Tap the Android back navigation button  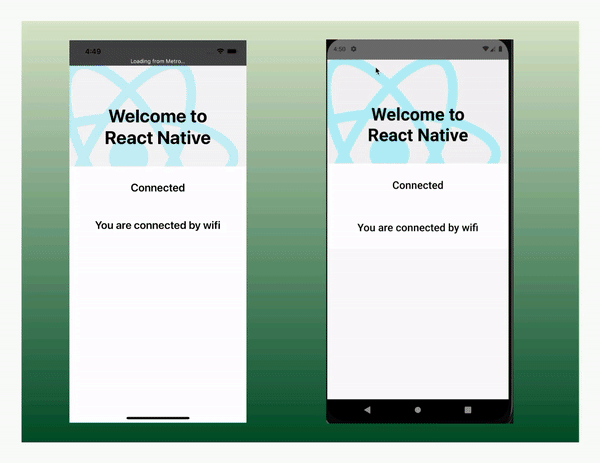tap(367, 410)
